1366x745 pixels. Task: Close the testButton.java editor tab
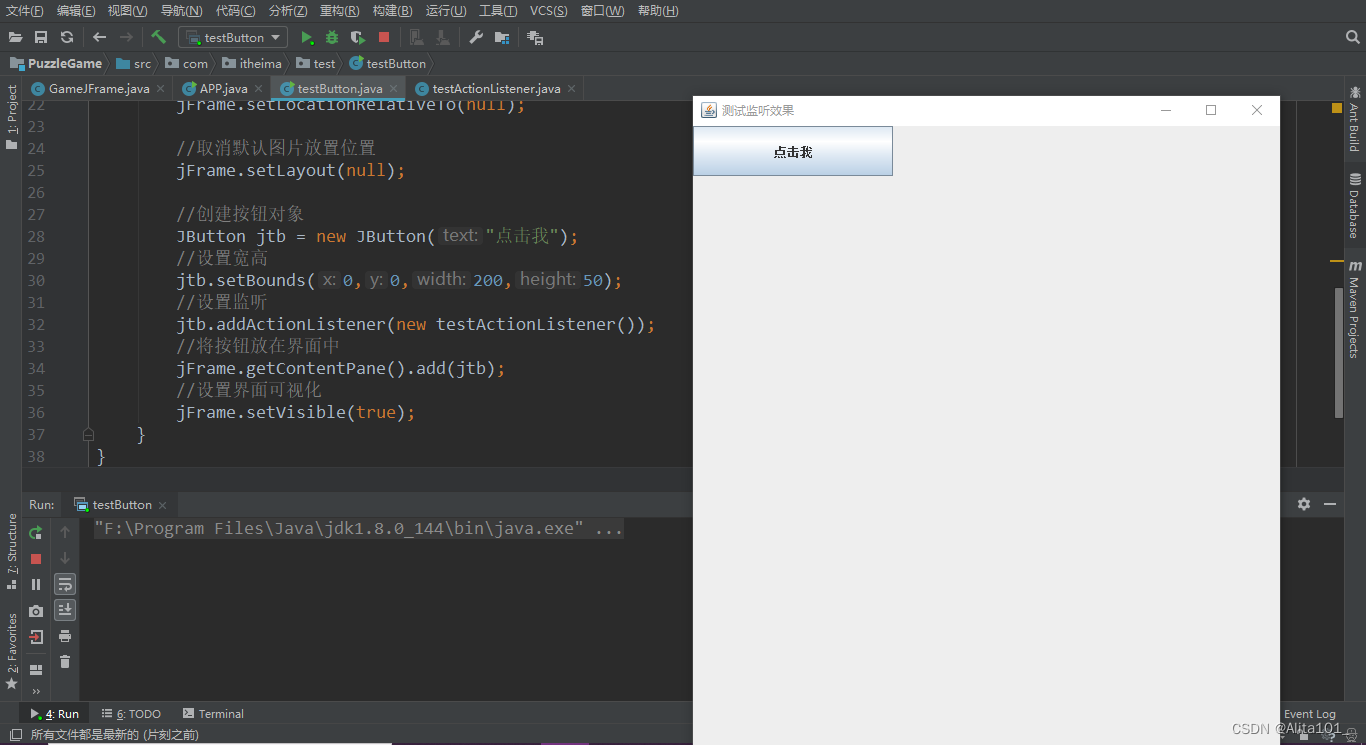tap(393, 89)
